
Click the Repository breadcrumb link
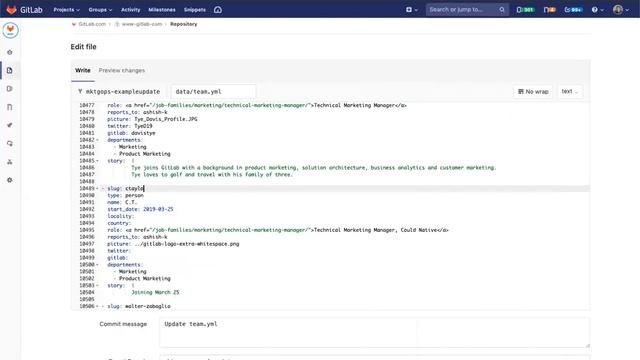184,24
